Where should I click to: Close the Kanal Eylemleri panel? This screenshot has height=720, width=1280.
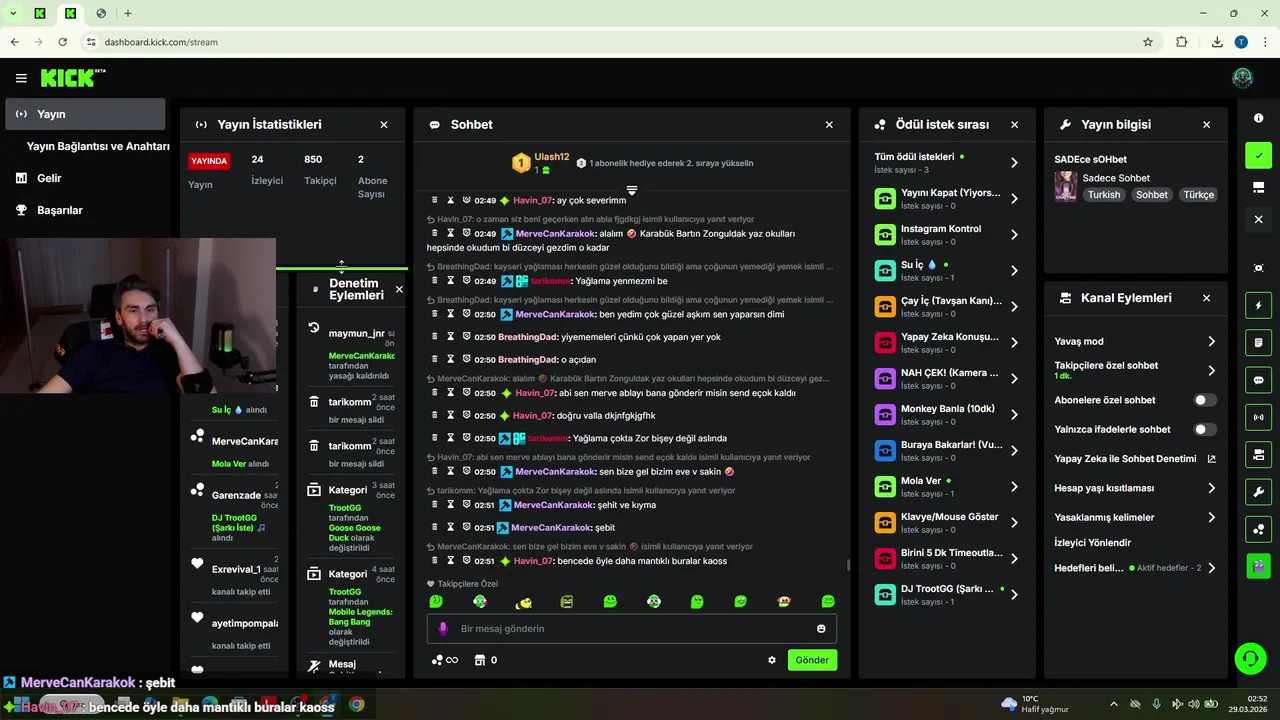[x=1207, y=298]
